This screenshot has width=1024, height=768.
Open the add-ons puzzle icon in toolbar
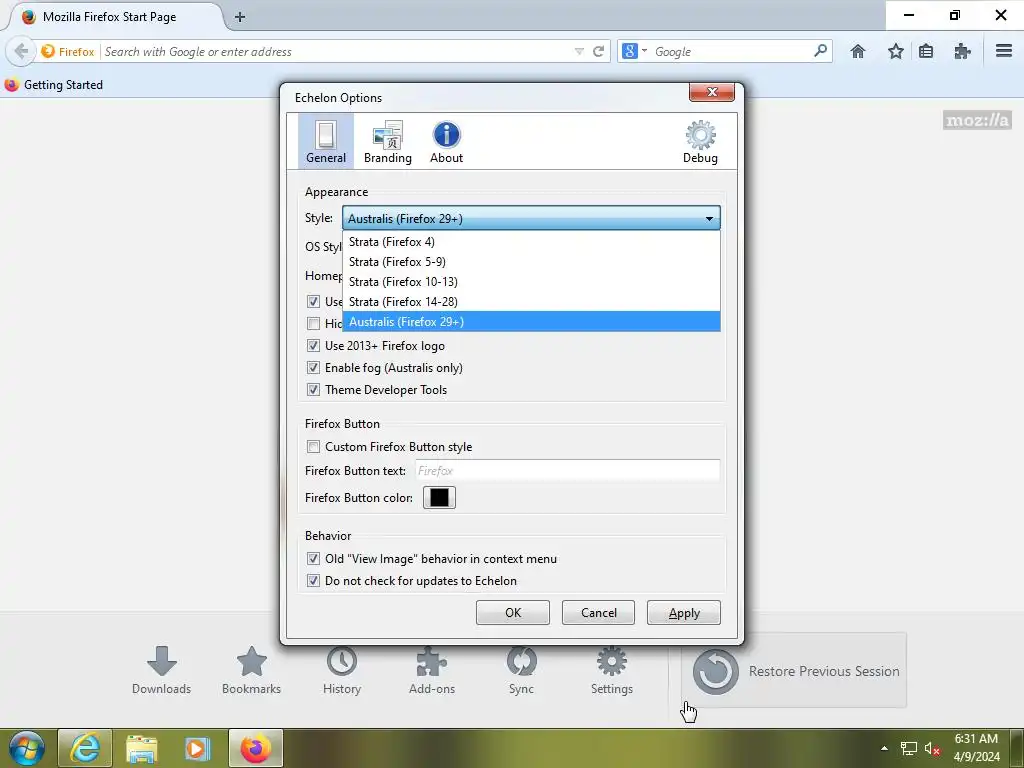click(x=963, y=51)
